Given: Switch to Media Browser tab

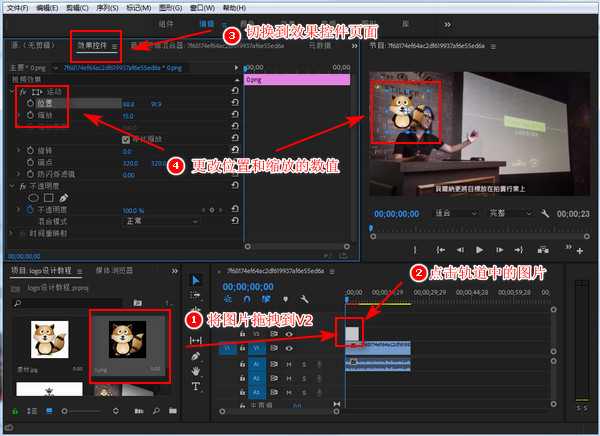Looking at the screenshot, I should pyautogui.click(x=114, y=270).
